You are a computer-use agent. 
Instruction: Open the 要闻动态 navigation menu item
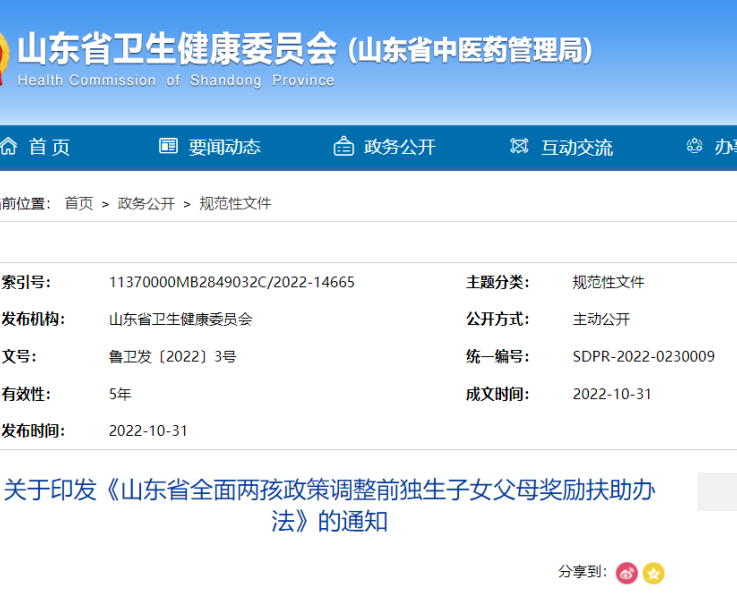pos(225,147)
